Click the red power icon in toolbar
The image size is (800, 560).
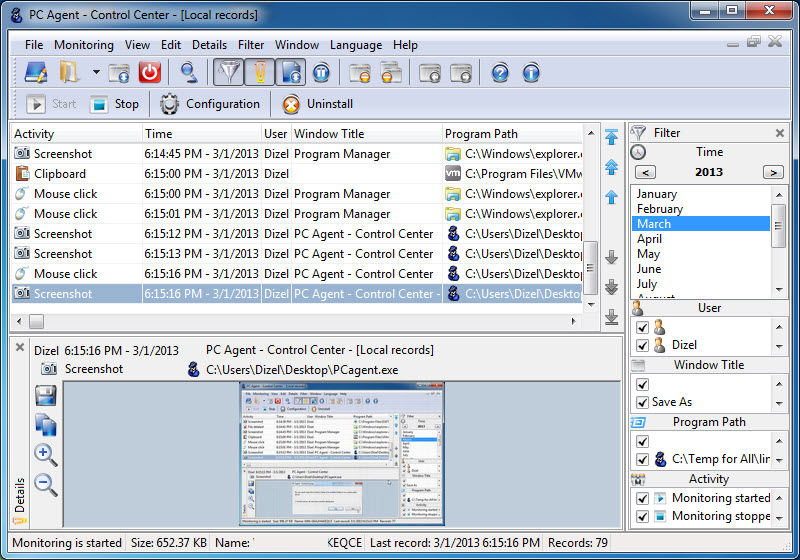click(x=149, y=72)
